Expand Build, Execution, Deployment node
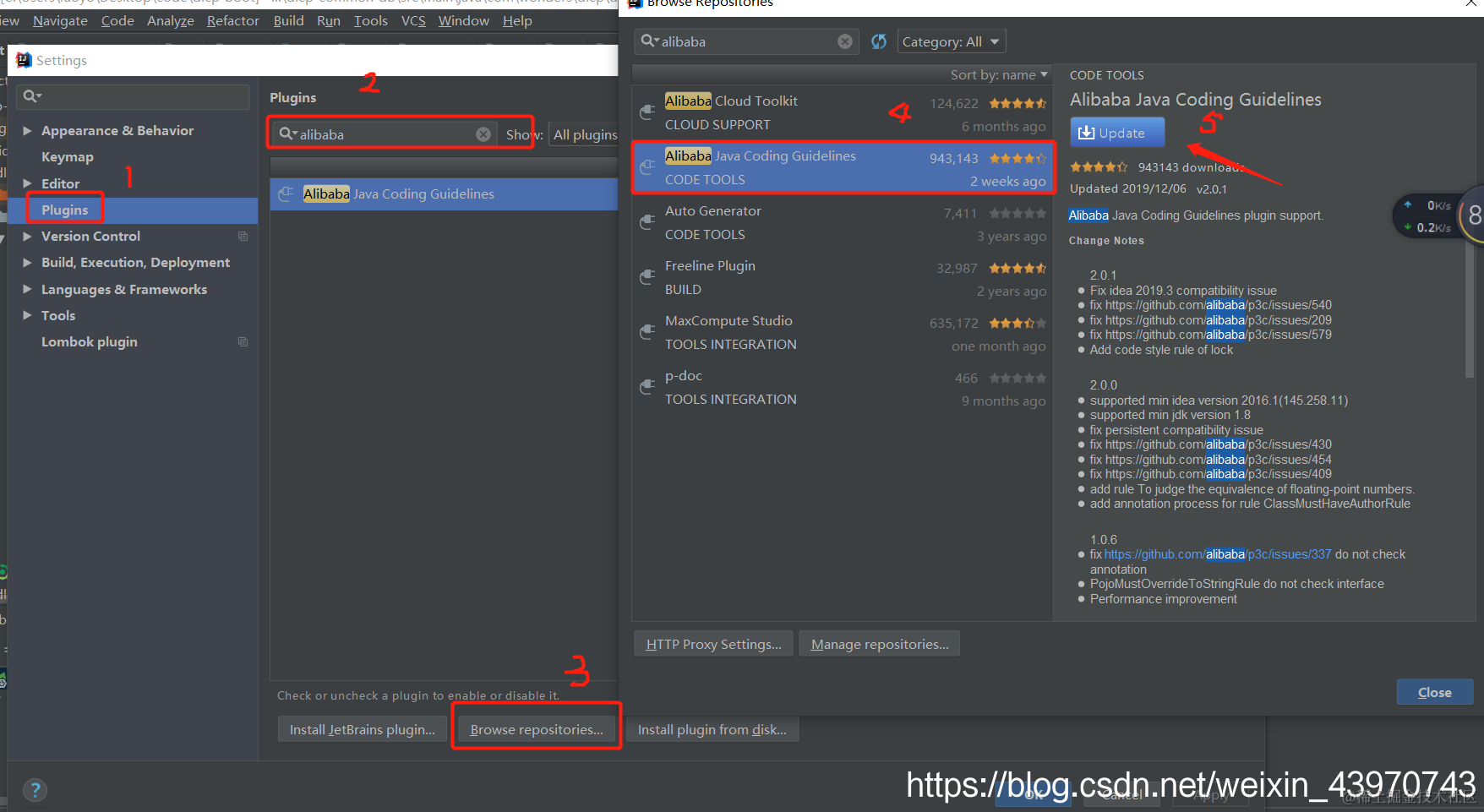Image resolution: width=1484 pixels, height=812 pixels. click(27, 263)
